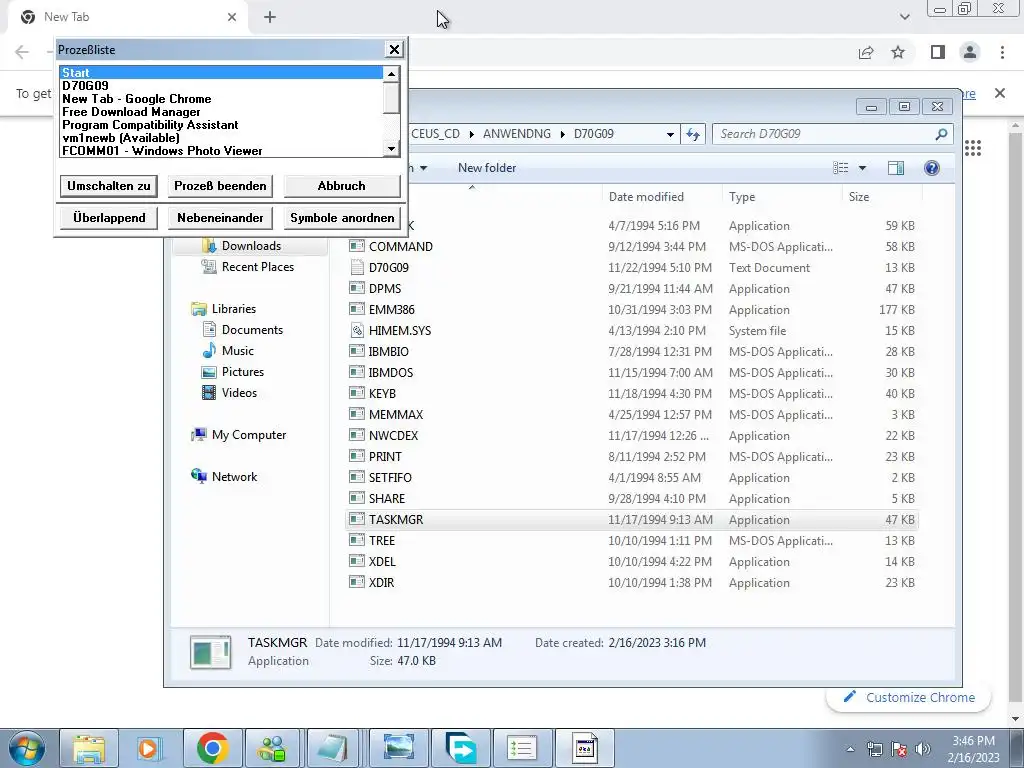Open Chrome profile avatar icon

click(970, 52)
